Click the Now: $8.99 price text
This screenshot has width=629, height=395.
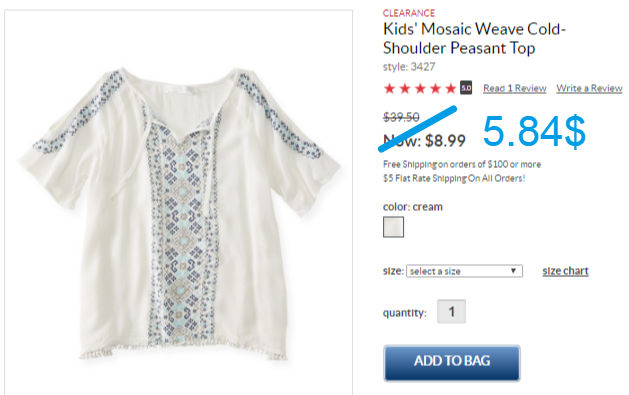click(x=424, y=141)
